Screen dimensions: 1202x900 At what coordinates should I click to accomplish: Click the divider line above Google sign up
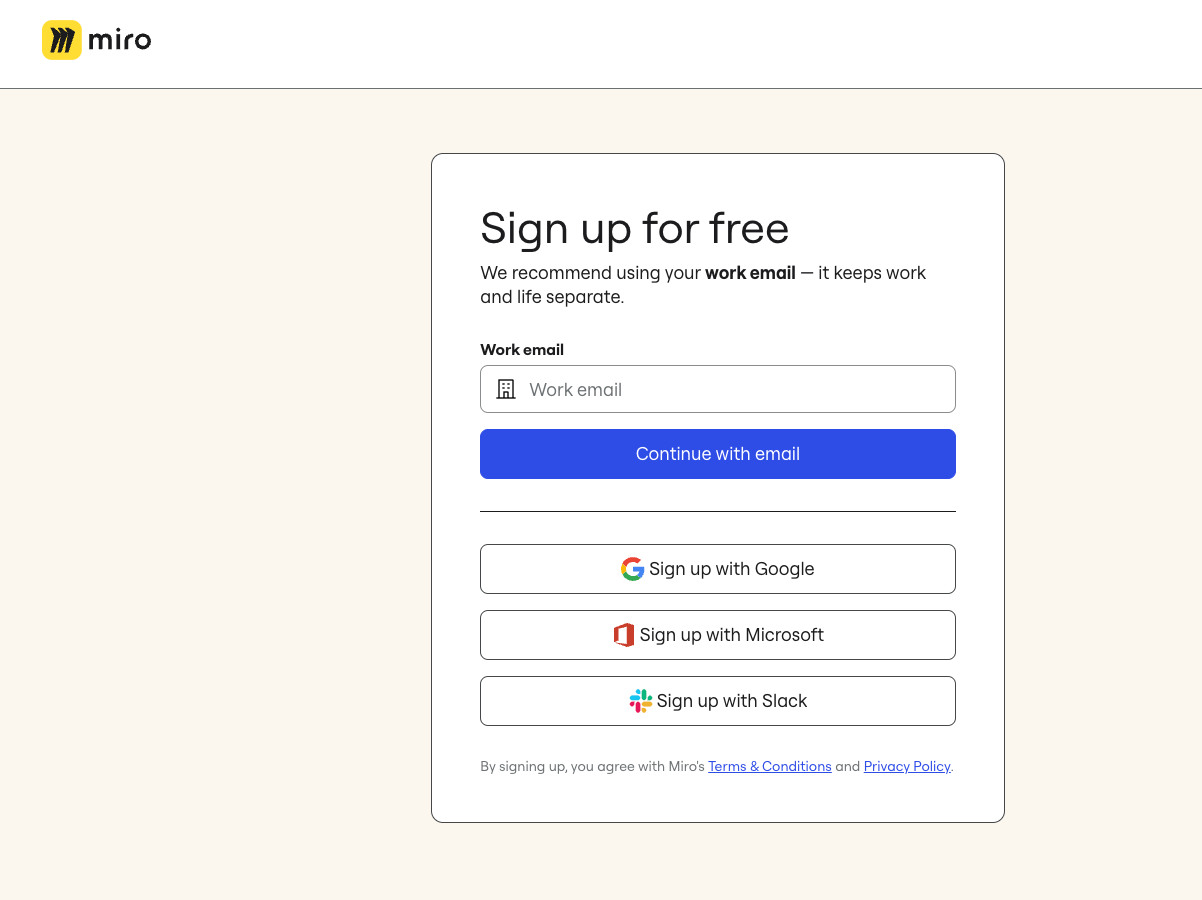point(718,511)
